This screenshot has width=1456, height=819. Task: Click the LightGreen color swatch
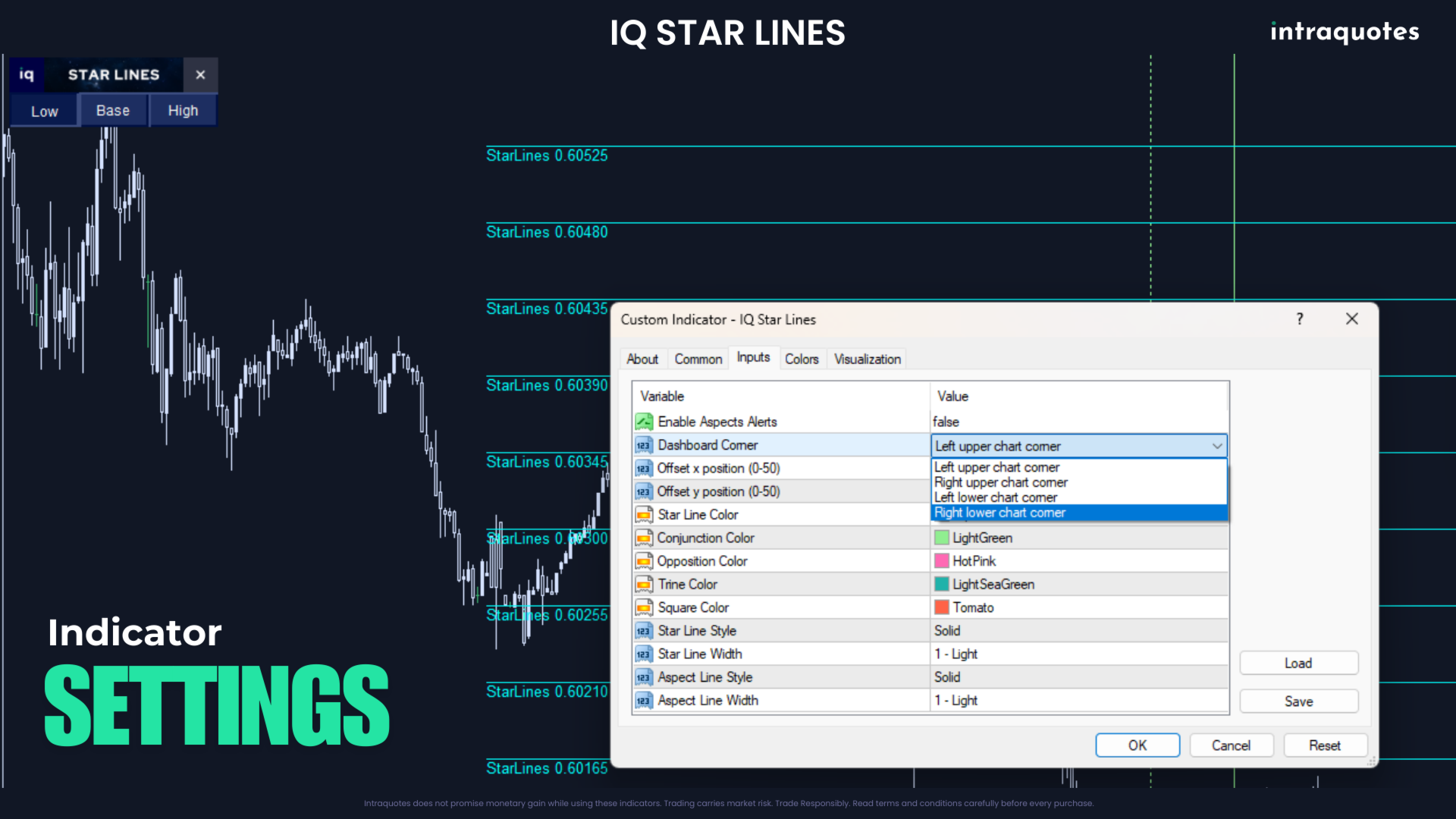[x=942, y=538]
